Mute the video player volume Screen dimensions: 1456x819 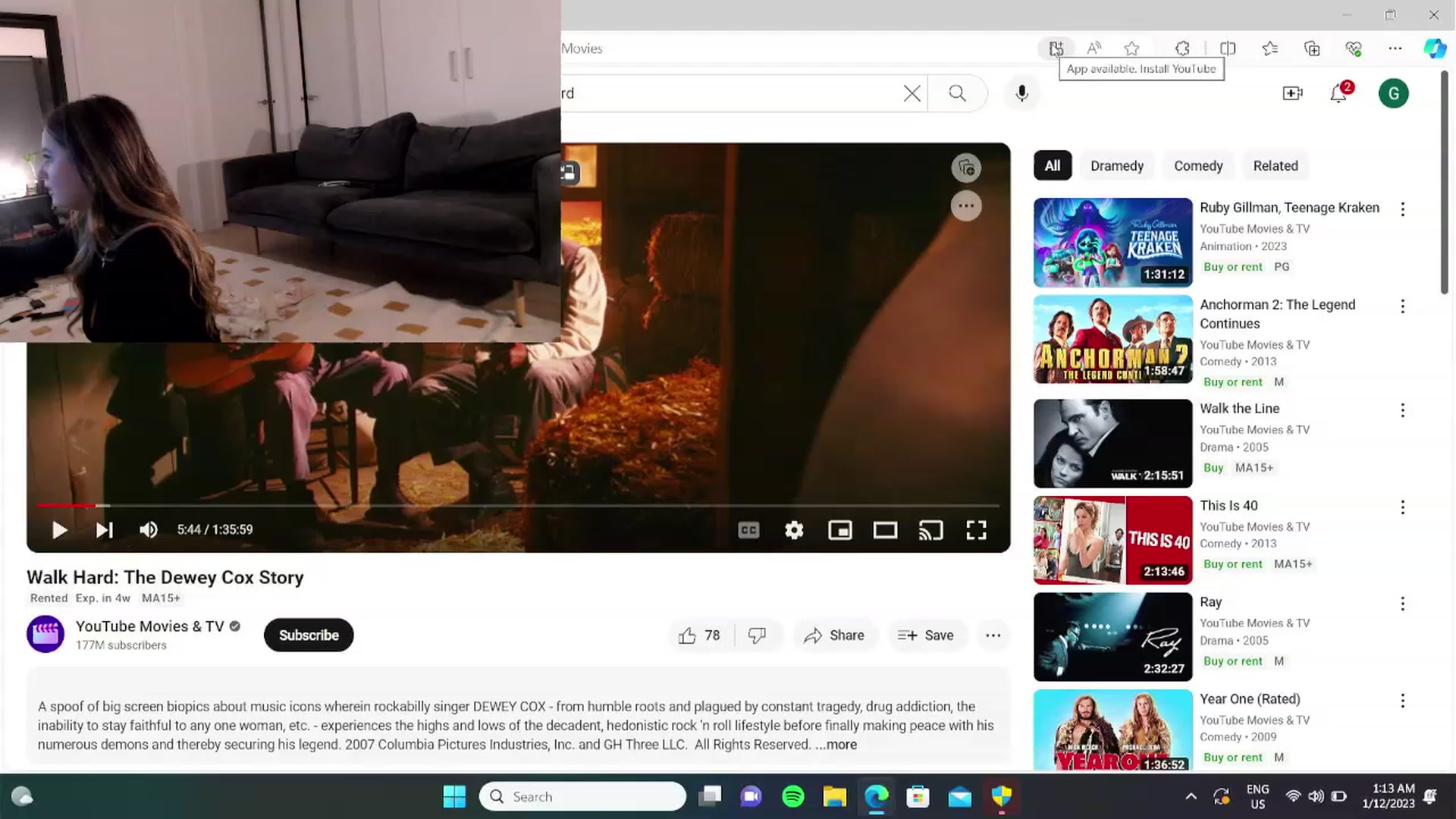[x=149, y=530]
